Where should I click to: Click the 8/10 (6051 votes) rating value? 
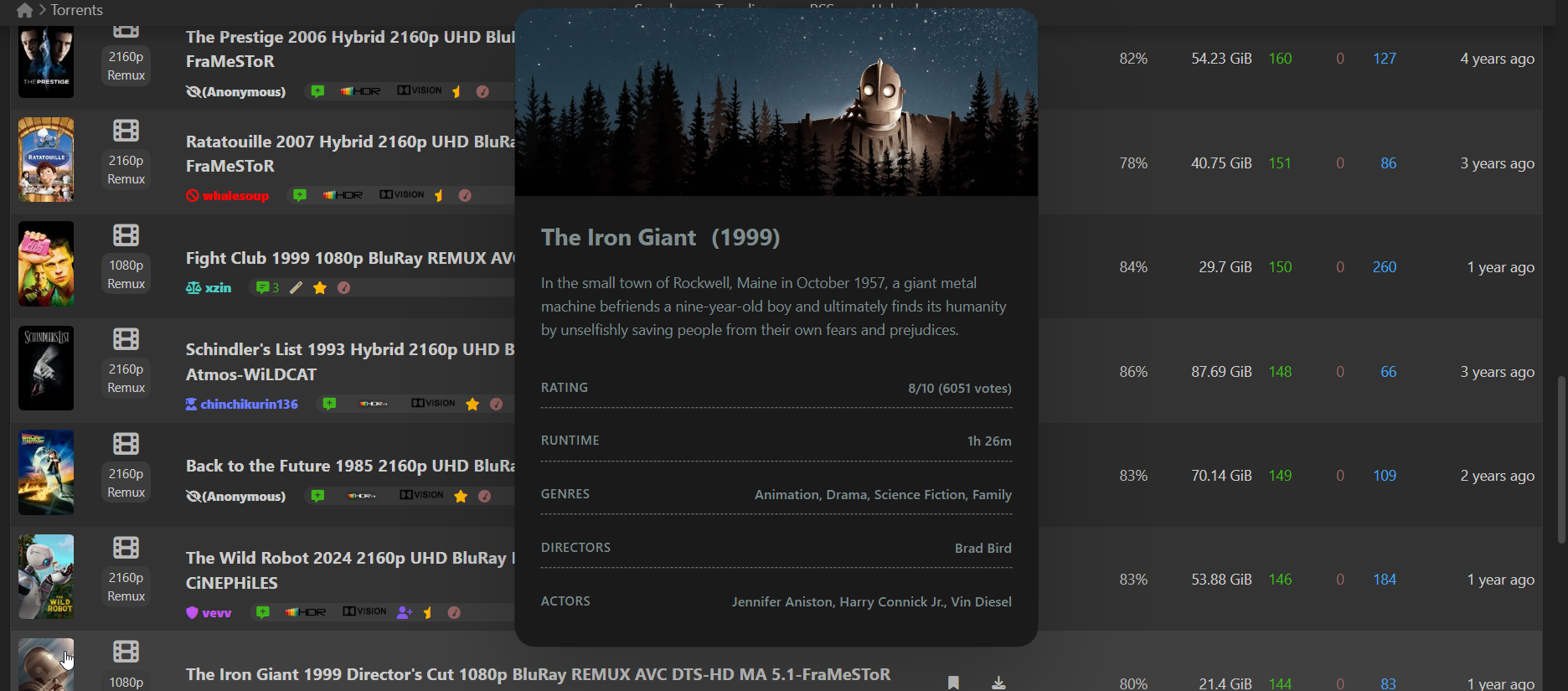(x=960, y=389)
